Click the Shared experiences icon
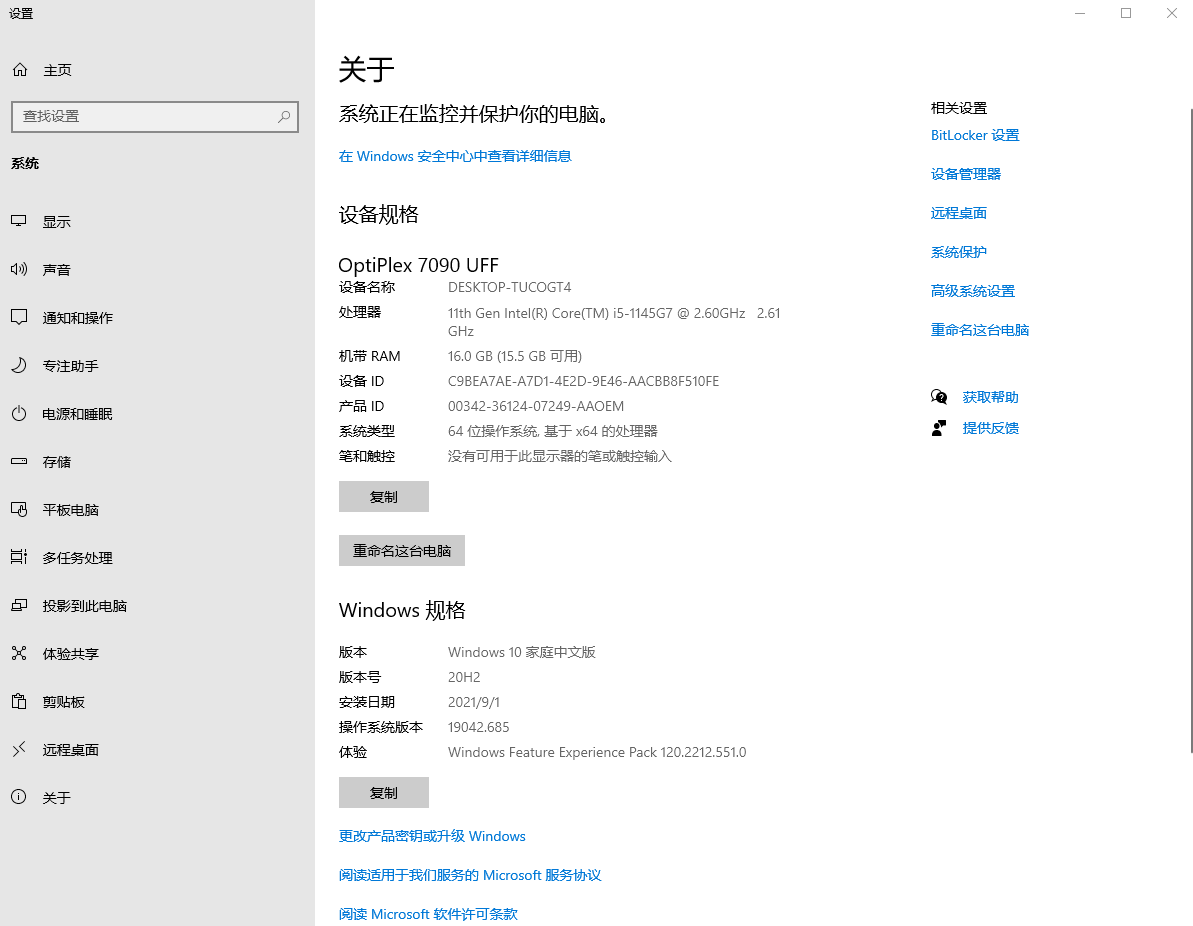This screenshot has height=926, width=1193. [19, 653]
